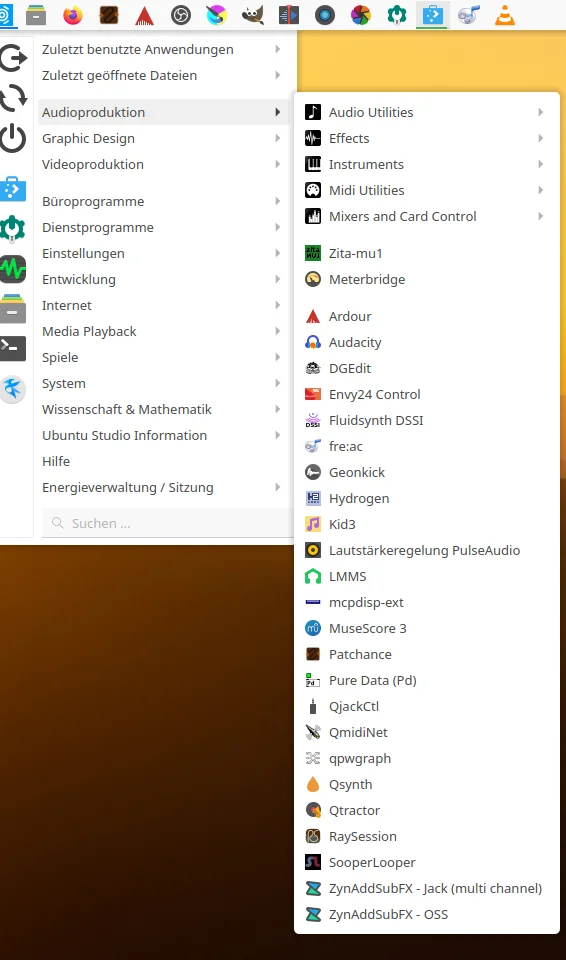The height and width of the screenshot is (960, 566).
Task: Click the Audacity headphones icon
Action: point(312,342)
